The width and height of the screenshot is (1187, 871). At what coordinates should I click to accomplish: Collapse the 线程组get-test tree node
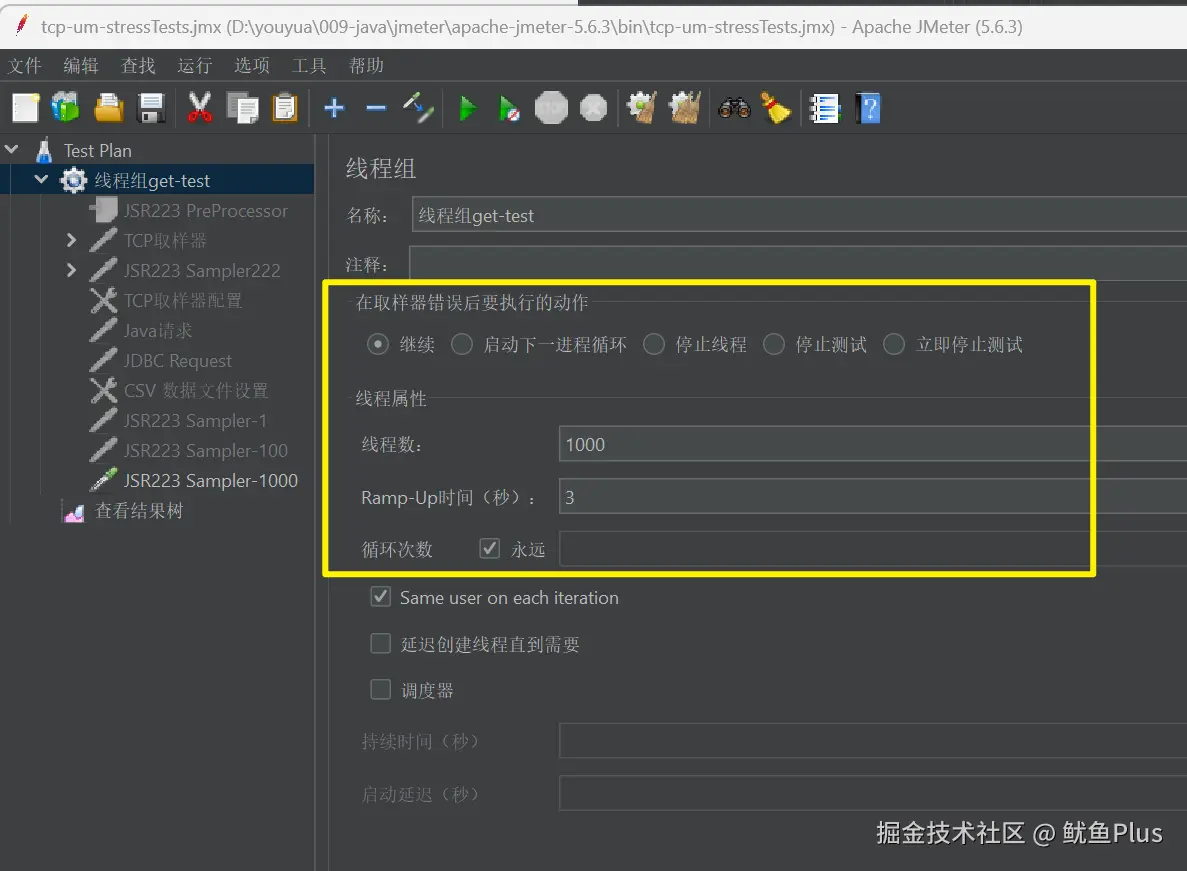(x=42, y=180)
